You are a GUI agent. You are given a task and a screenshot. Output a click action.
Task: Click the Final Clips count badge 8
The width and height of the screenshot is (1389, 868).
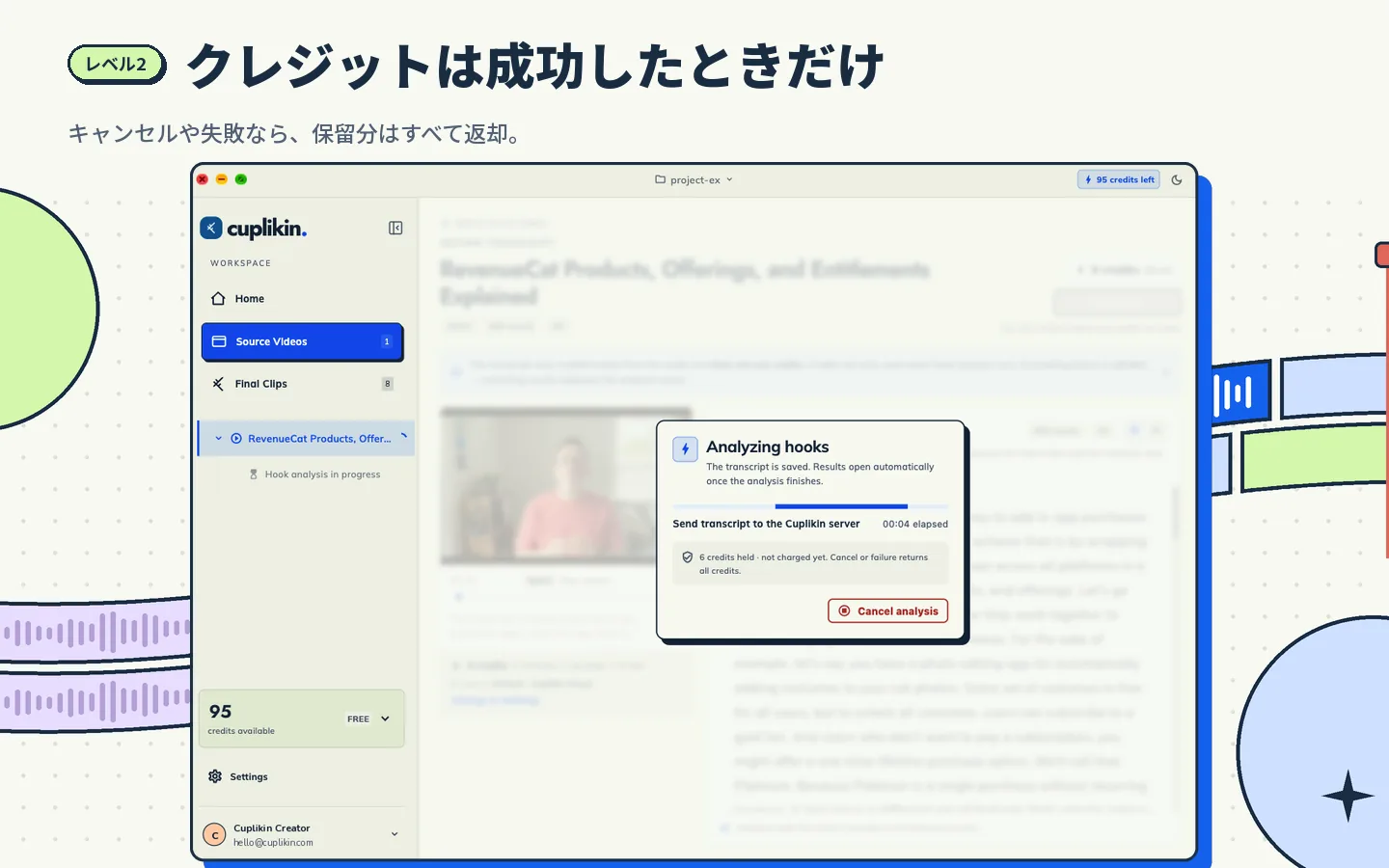388,384
